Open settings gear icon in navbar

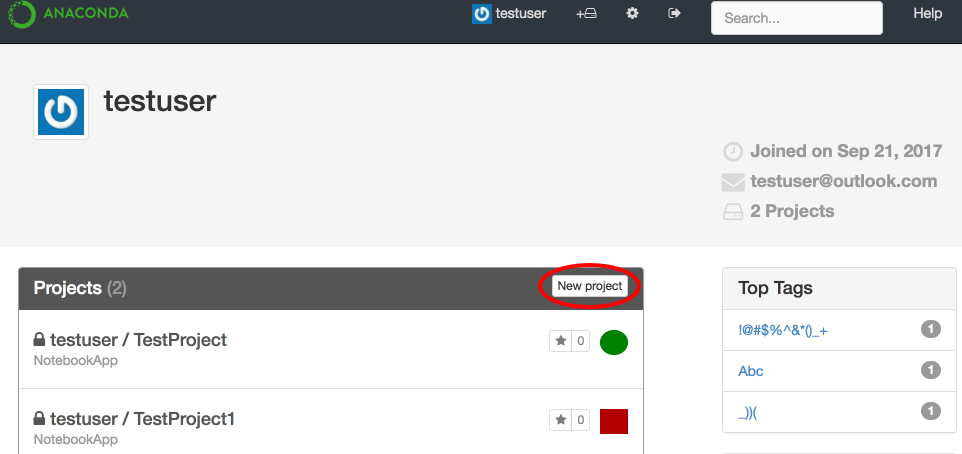(x=632, y=13)
